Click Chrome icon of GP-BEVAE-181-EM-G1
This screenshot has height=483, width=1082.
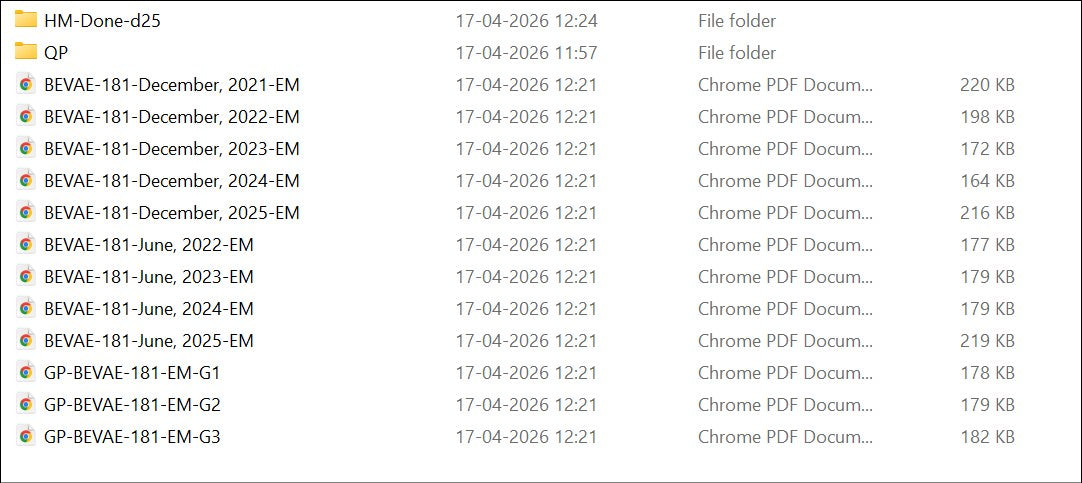point(26,373)
